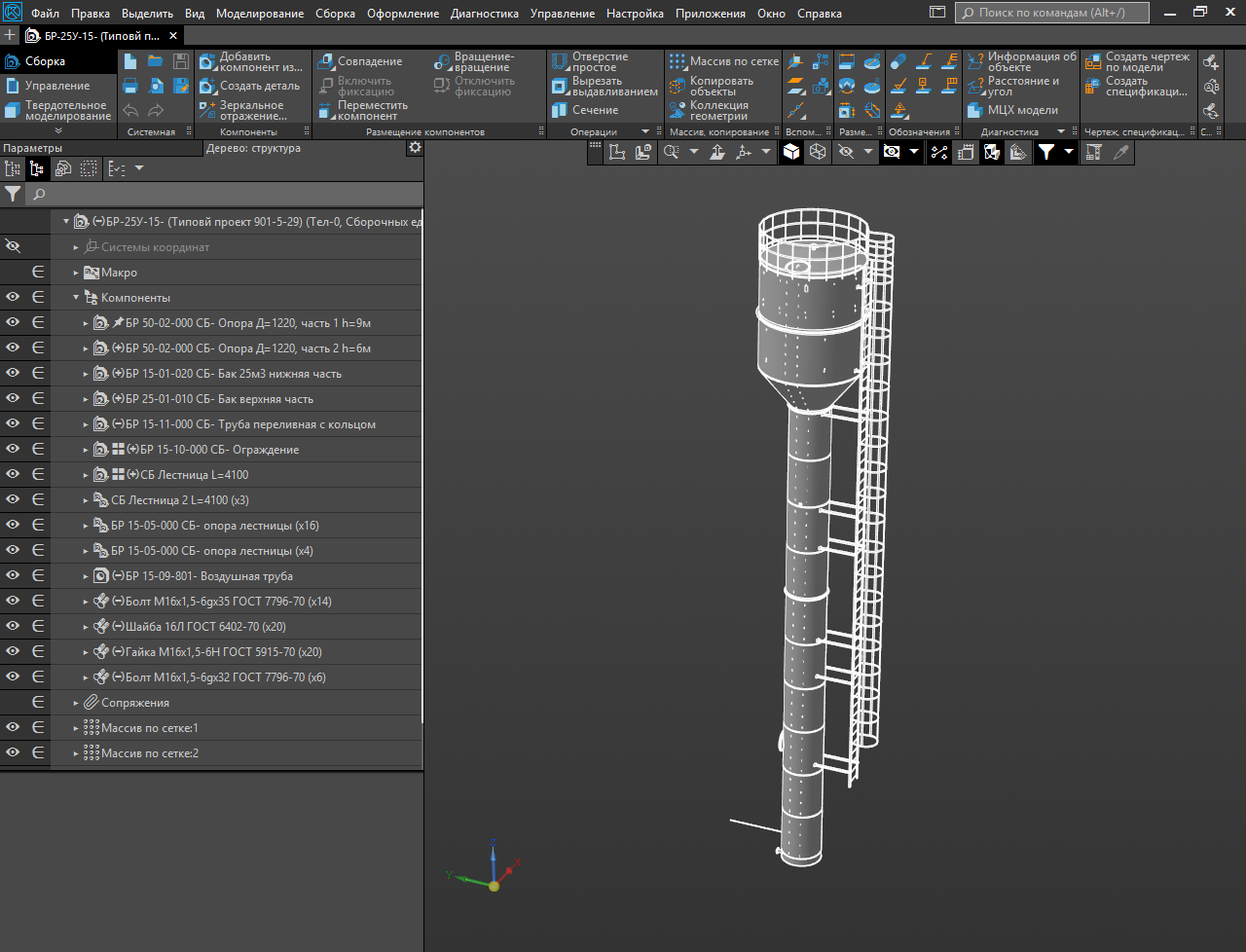The width and height of the screenshot is (1246, 952).
Task: Click Создать спецификацию tool
Action: tap(1137, 86)
